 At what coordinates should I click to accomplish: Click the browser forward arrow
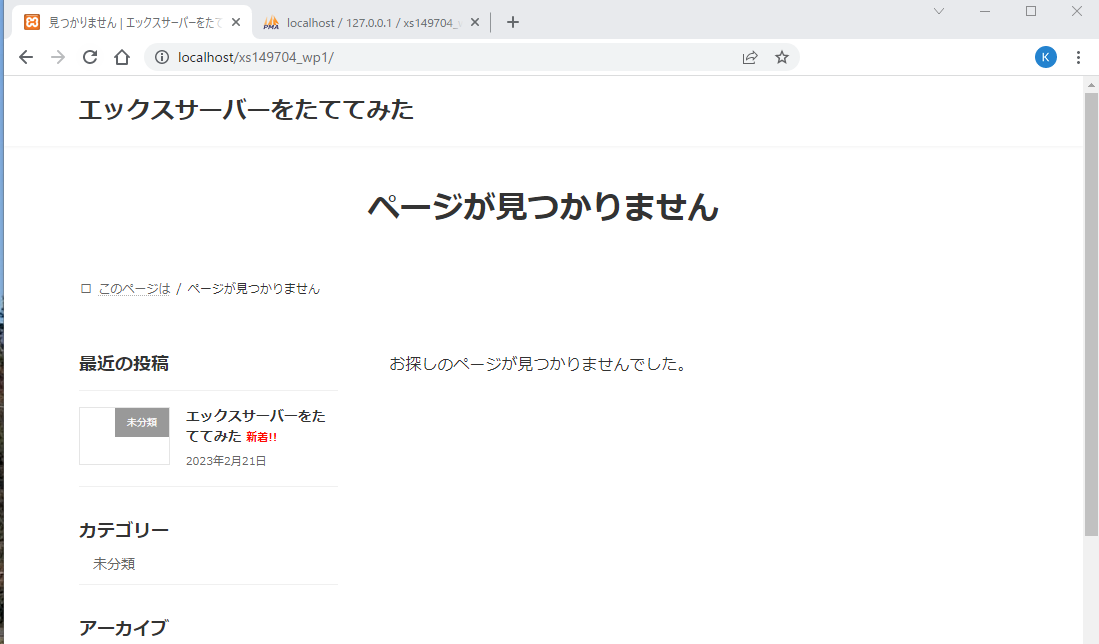pyautogui.click(x=58, y=57)
